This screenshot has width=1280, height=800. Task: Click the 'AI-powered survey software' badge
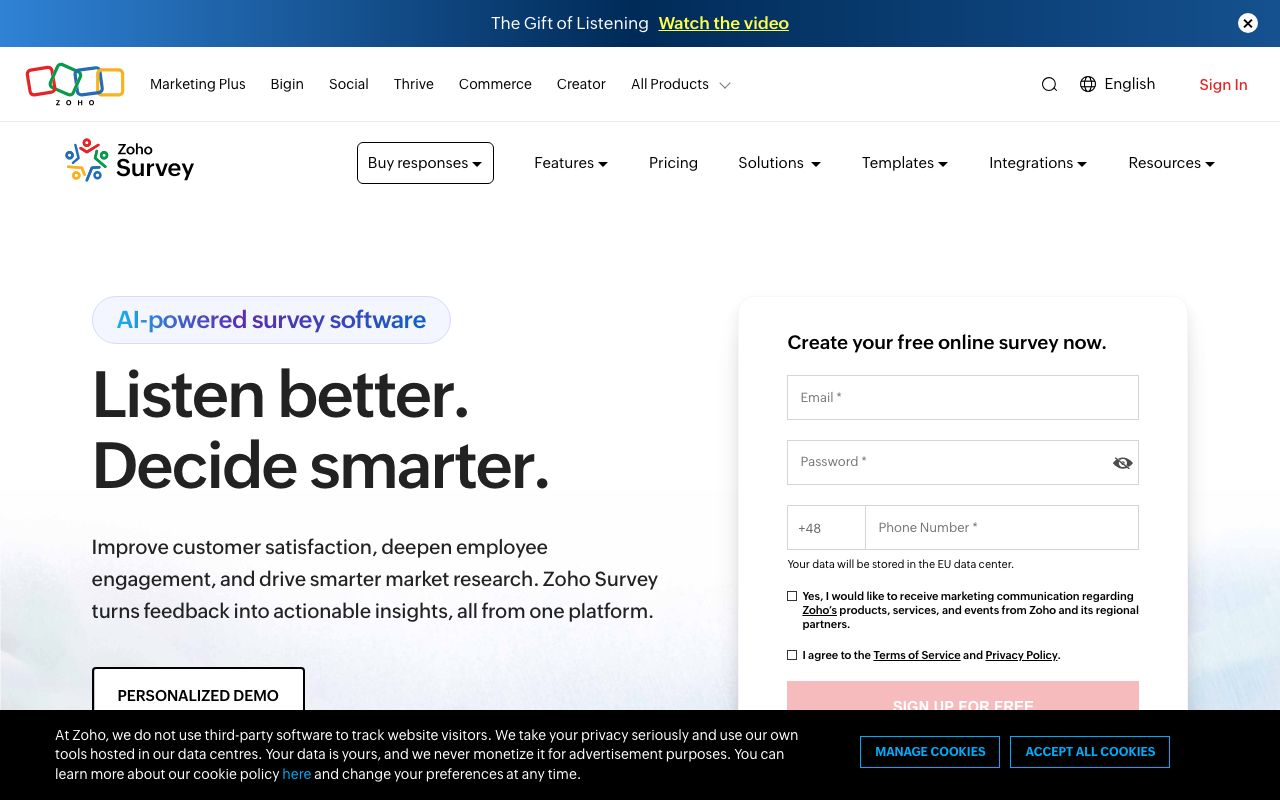pyautogui.click(x=271, y=320)
